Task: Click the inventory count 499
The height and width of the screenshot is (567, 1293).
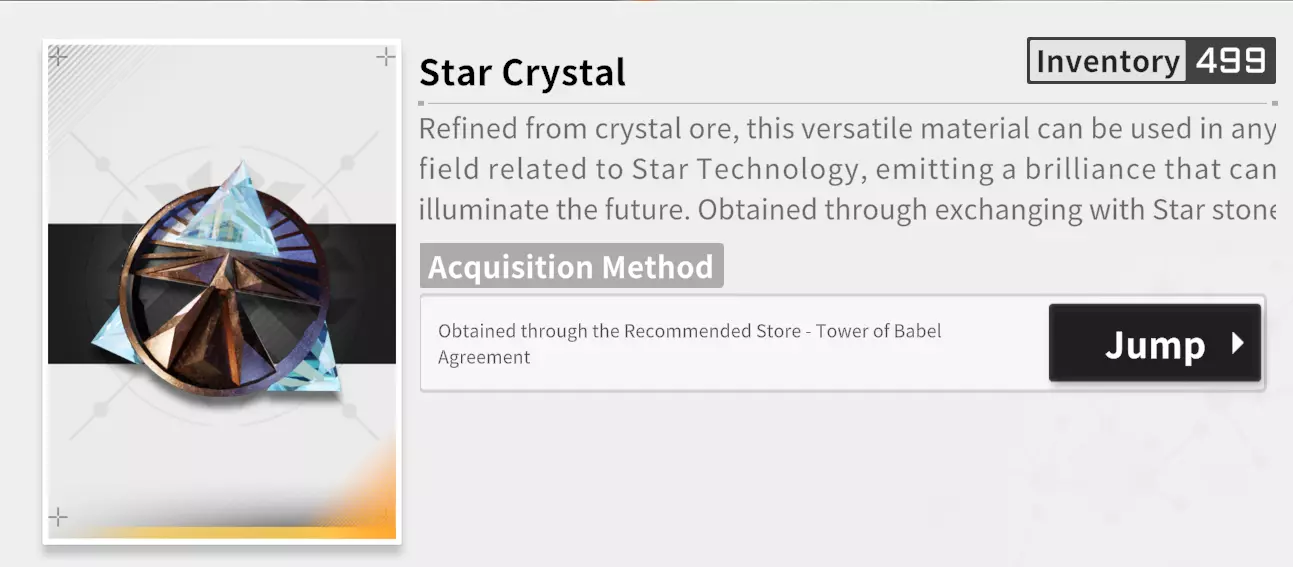Action: (x=1230, y=61)
